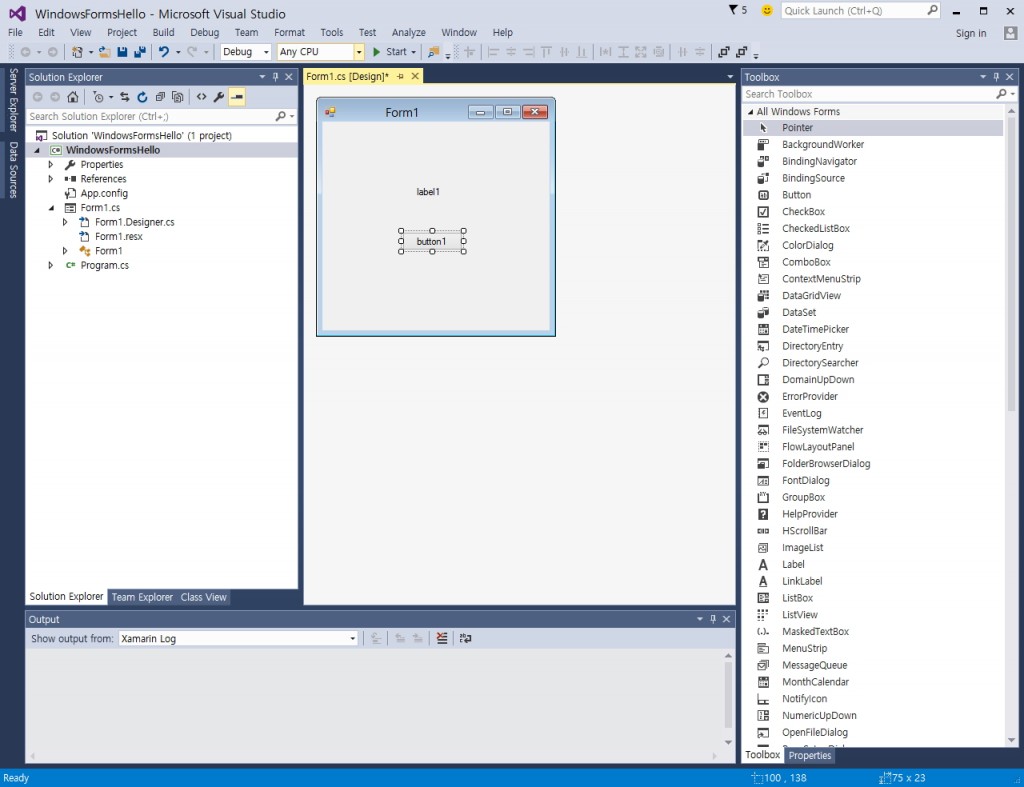
Task: Click the Start debugging button
Action: click(391, 52)
